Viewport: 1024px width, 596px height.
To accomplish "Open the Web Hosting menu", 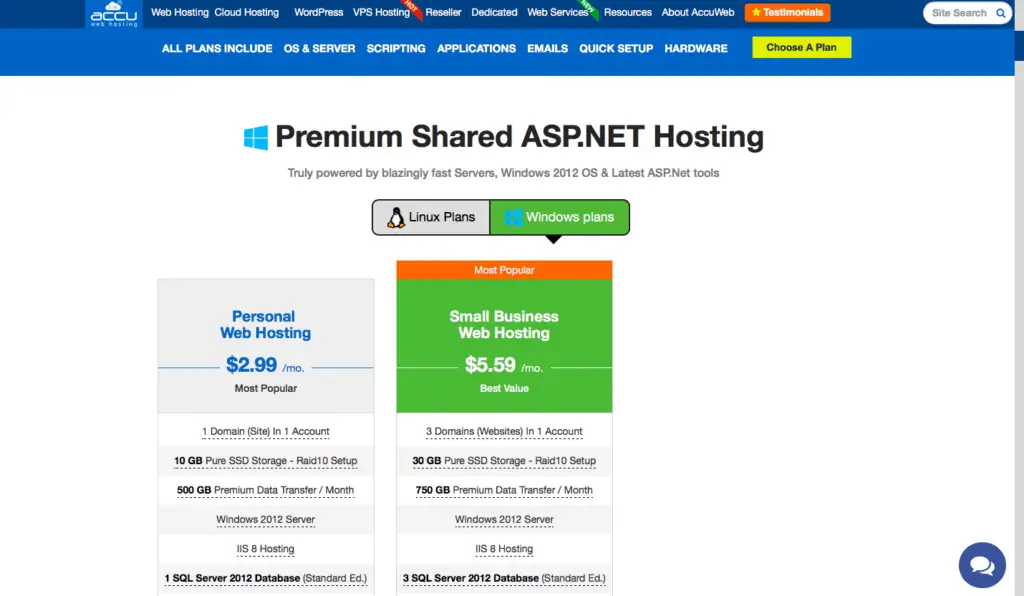I will [x=180, y=12].
